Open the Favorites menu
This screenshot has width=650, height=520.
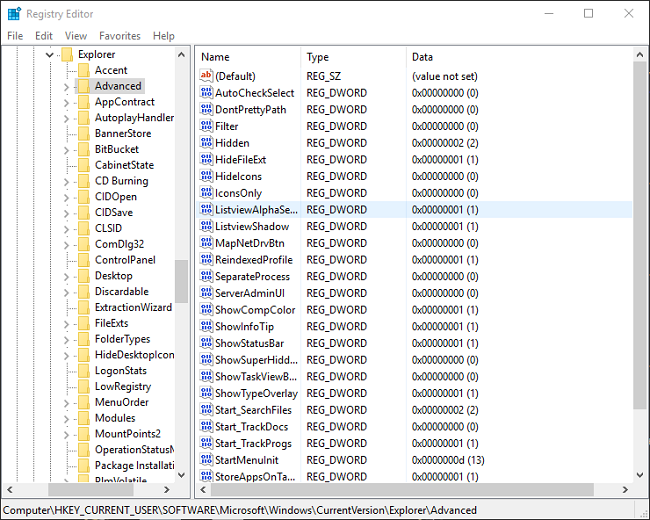(x=119, y=36)
